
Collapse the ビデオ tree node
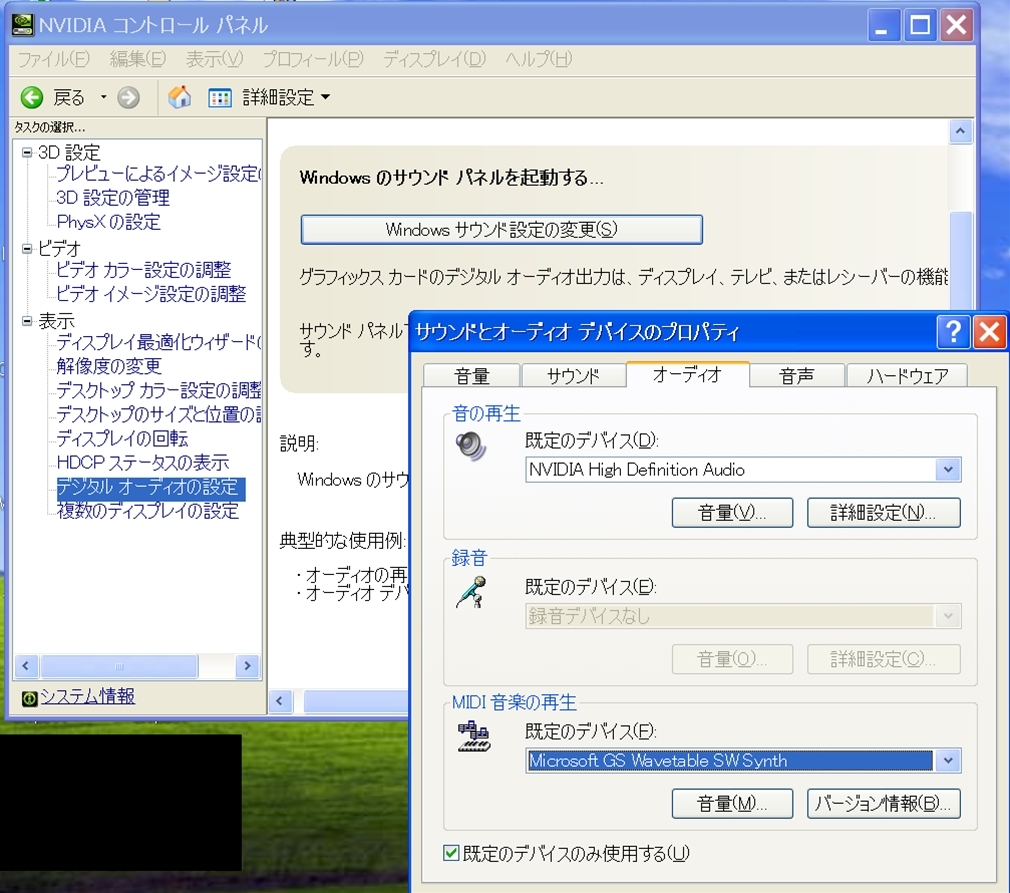tap(27, 248)
